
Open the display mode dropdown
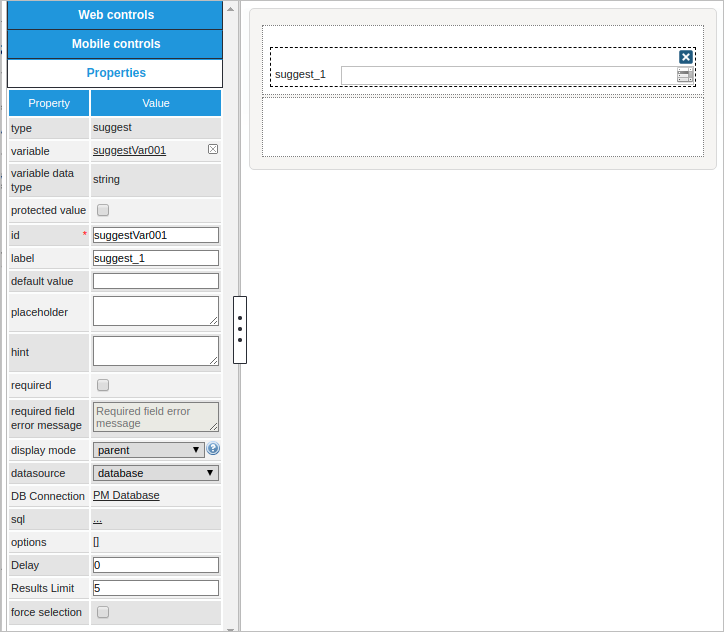click(x=149, y=450)
